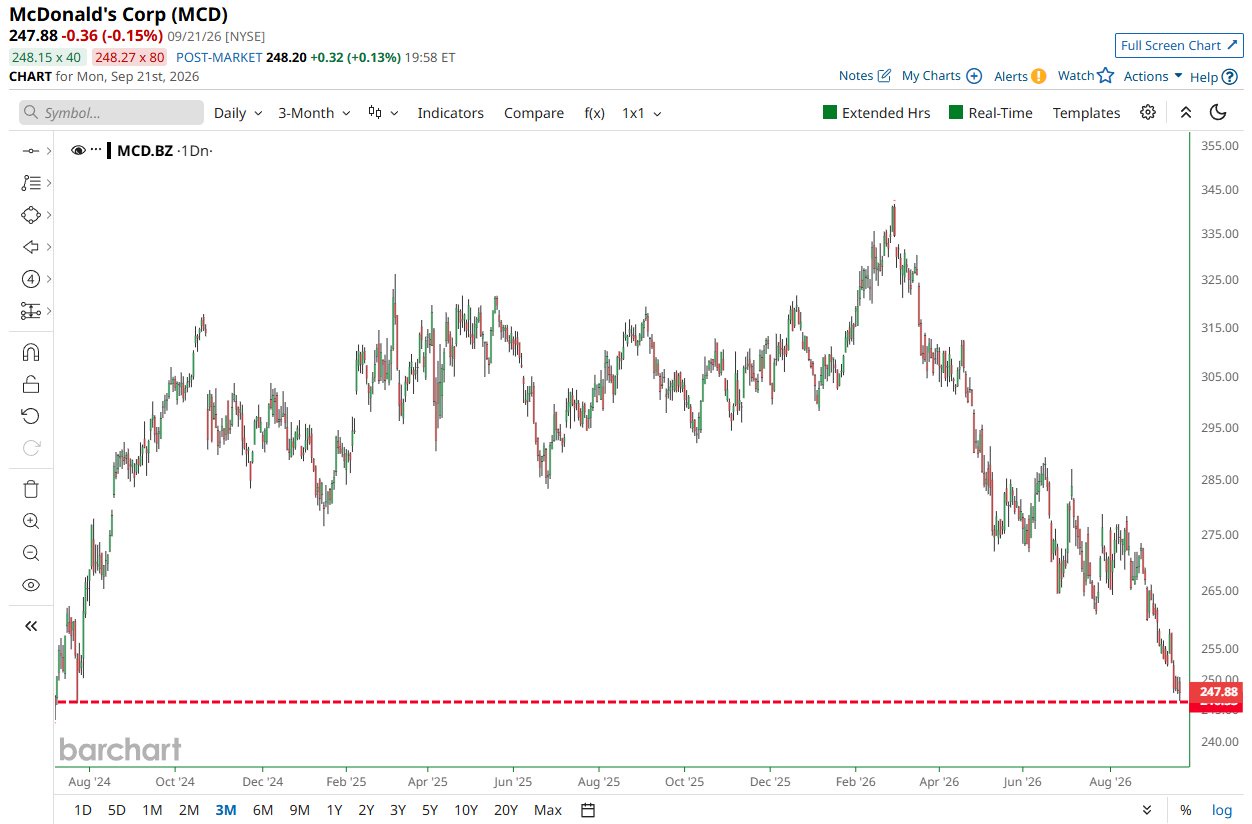Viewport: 1252px width, 824px height.
Task: Open the candlestick chart type dropdown
Action: coord(383,113)
